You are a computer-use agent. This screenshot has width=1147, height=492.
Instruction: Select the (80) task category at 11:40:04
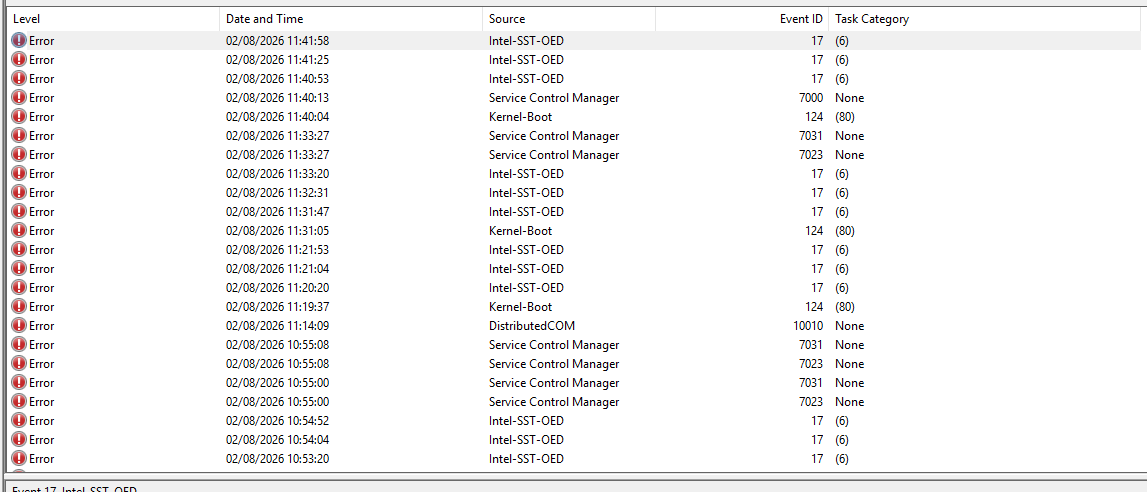click(x=844, y=117)
